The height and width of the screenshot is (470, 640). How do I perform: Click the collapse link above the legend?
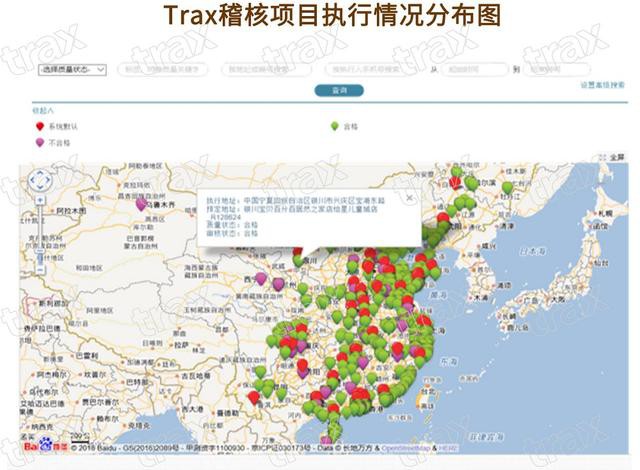tap(43, 110)
